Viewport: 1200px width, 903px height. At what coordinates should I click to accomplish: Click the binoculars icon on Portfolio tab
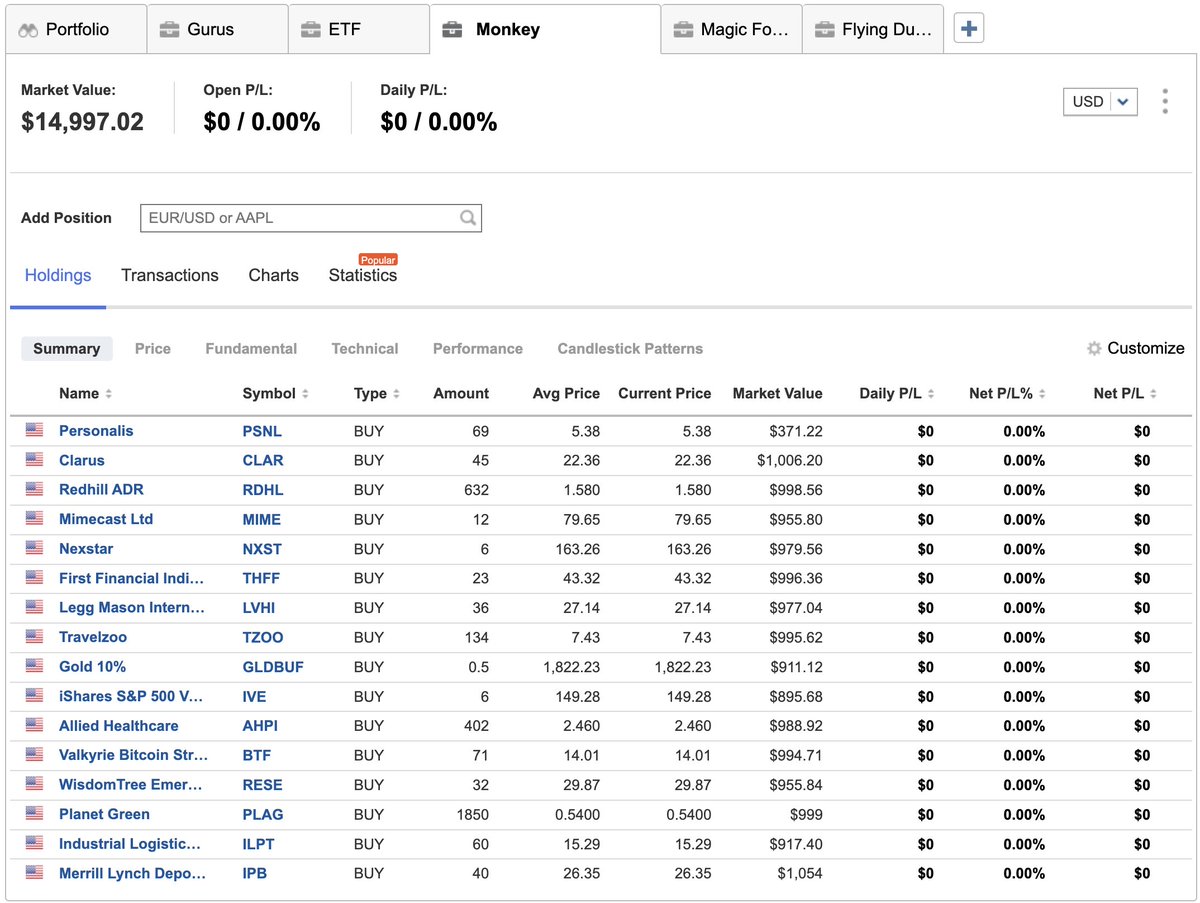click(x=29, y=29)
